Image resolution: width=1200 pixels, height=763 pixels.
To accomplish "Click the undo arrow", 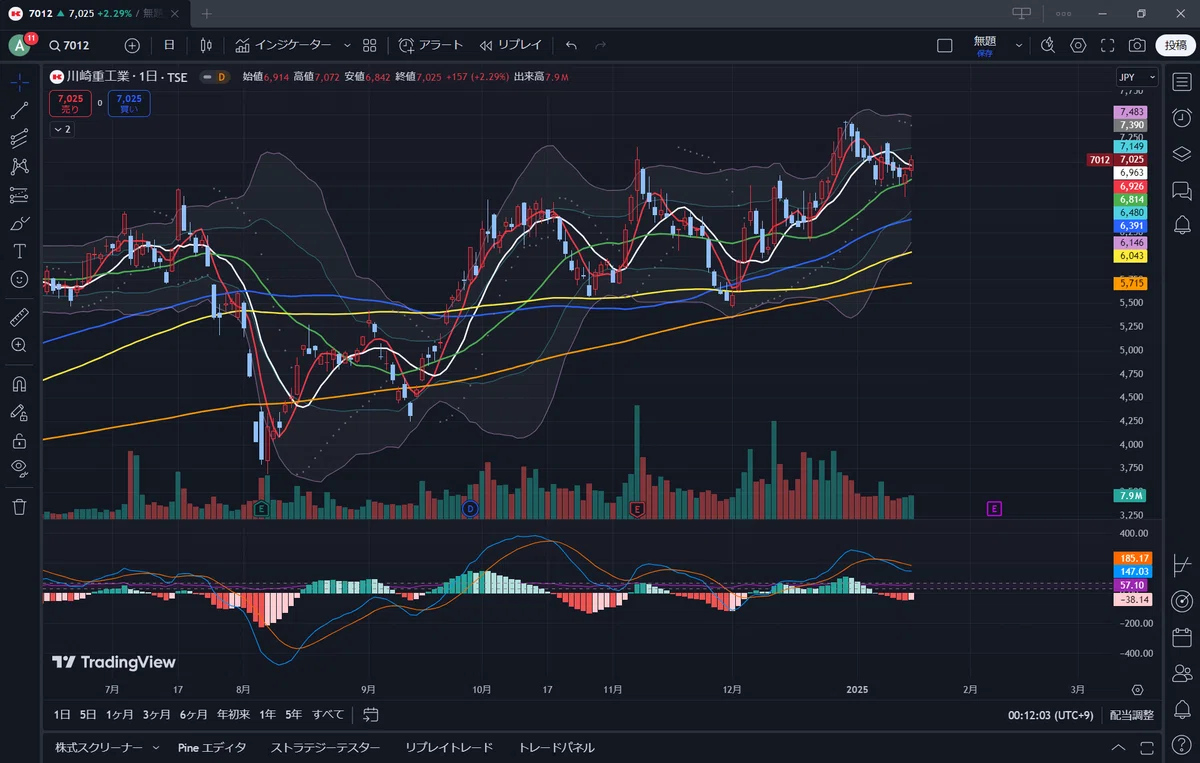I will click(571, 45).
